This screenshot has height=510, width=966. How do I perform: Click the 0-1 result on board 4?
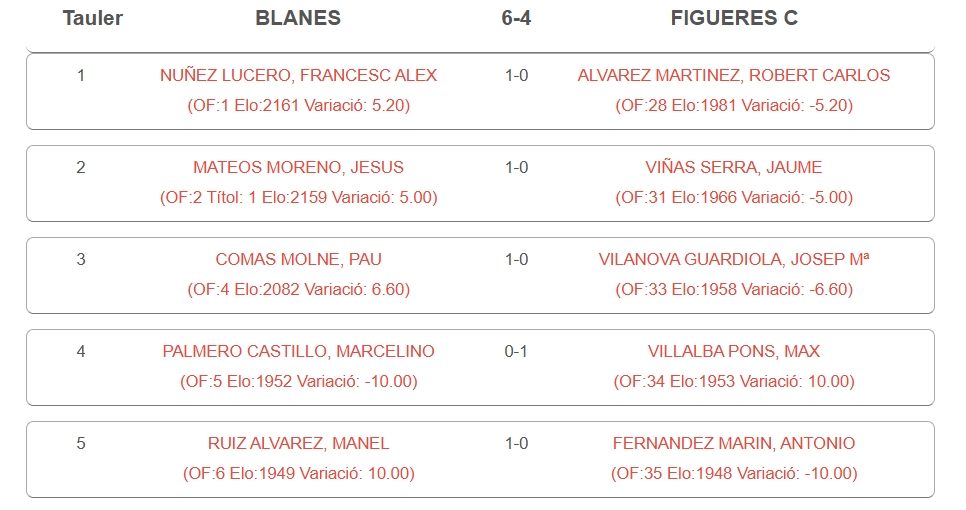(516, 351)
